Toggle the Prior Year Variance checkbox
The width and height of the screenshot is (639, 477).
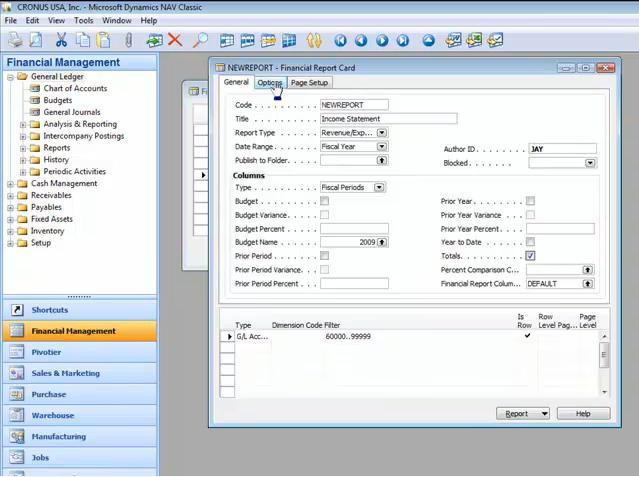tap(530, 214)
